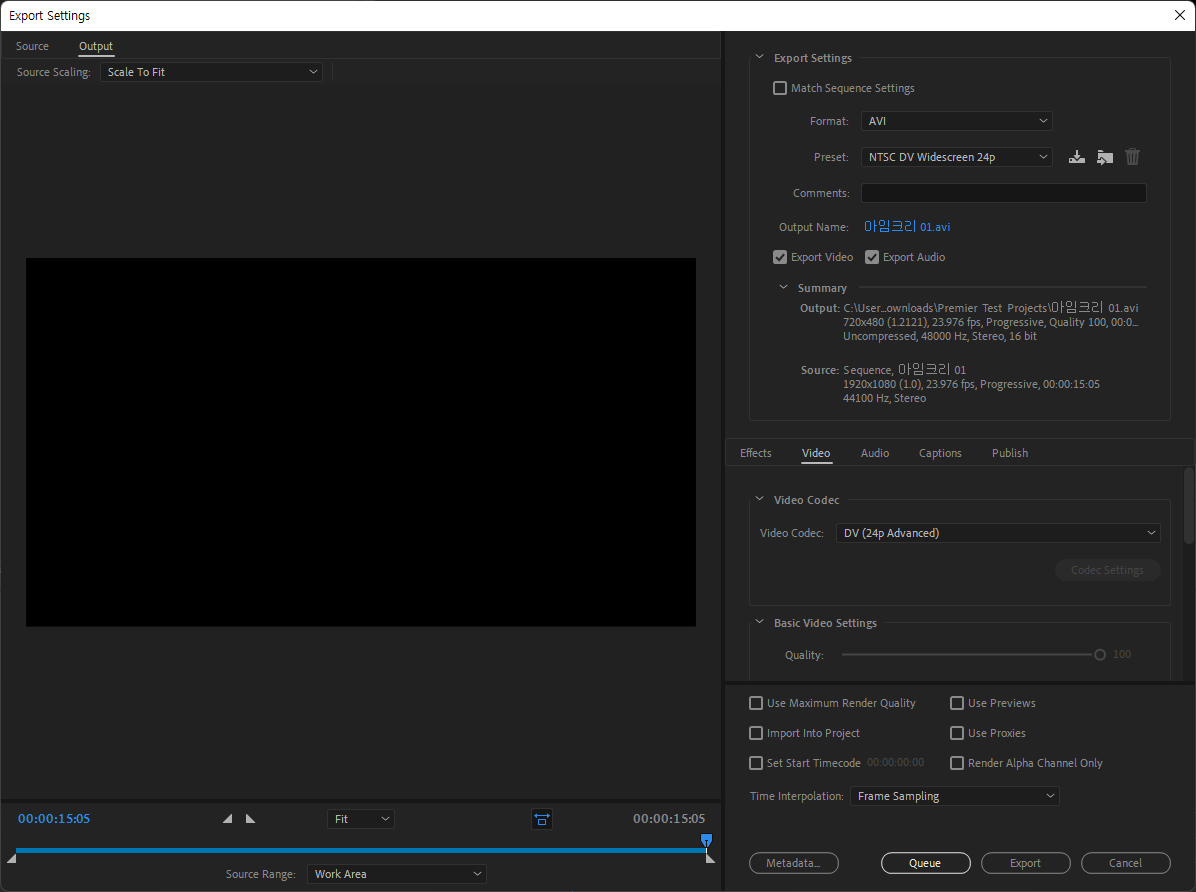Check Render Alpha Channel Only
The image size is (1196, 892).
click(956, 763)
